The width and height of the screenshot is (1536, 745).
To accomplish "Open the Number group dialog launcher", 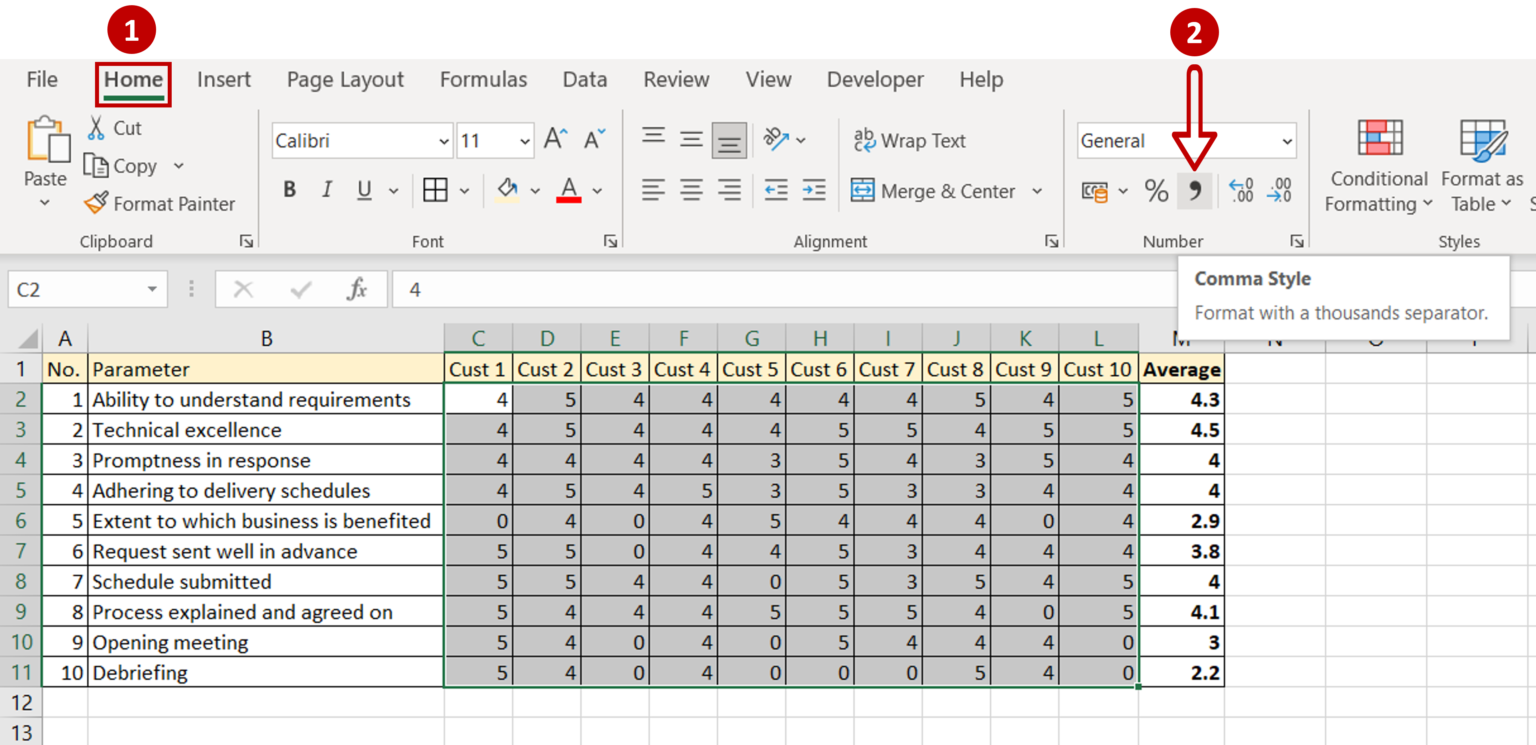I will click(1296, 241).
